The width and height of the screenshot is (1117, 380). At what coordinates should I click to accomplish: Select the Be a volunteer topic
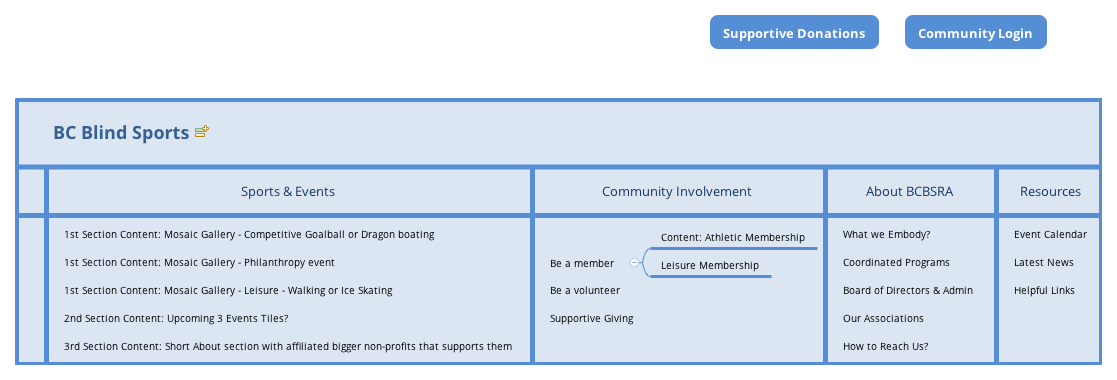pyautogui.click(x=585, y=290)
